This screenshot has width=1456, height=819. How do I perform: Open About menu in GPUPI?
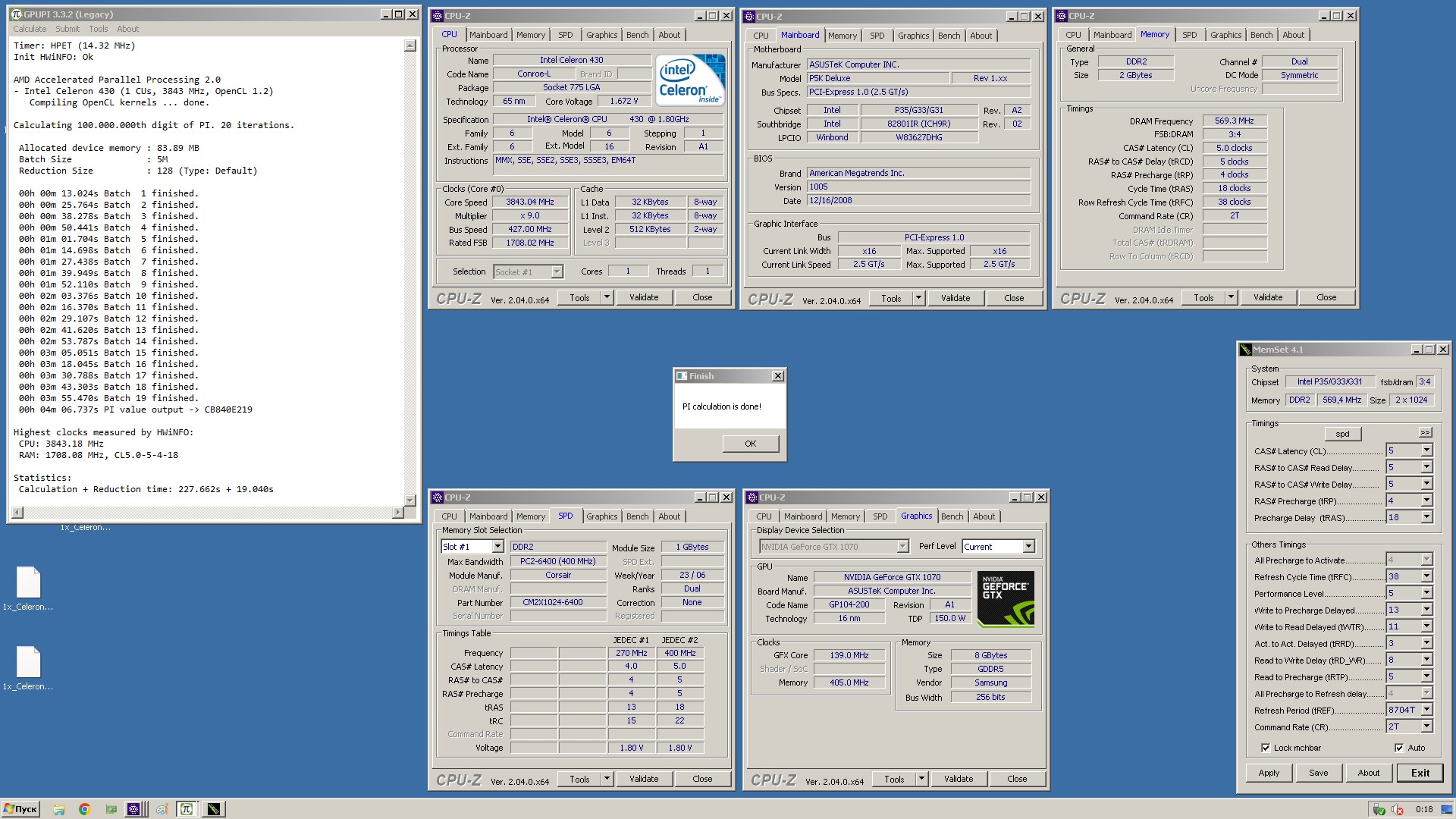[127, 29]
